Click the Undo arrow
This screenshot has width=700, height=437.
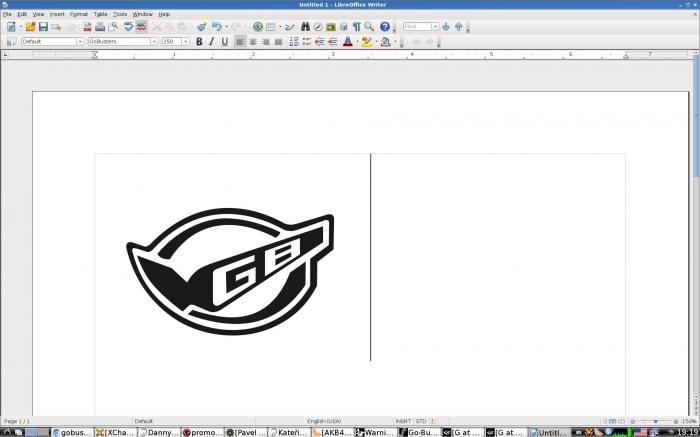(x=217, y=27)
